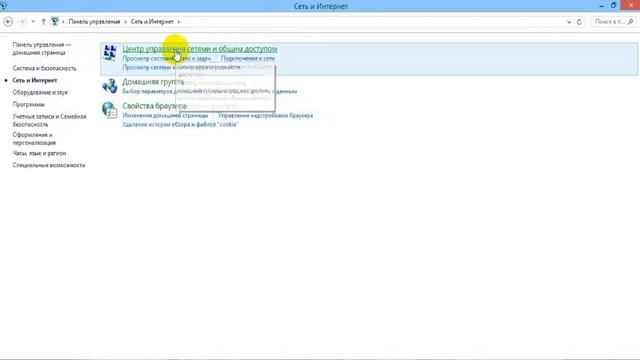Expand the chevron before Панель управления breadcrumb
This screenshot has height=360, width=640.
[x=63, y=22]
